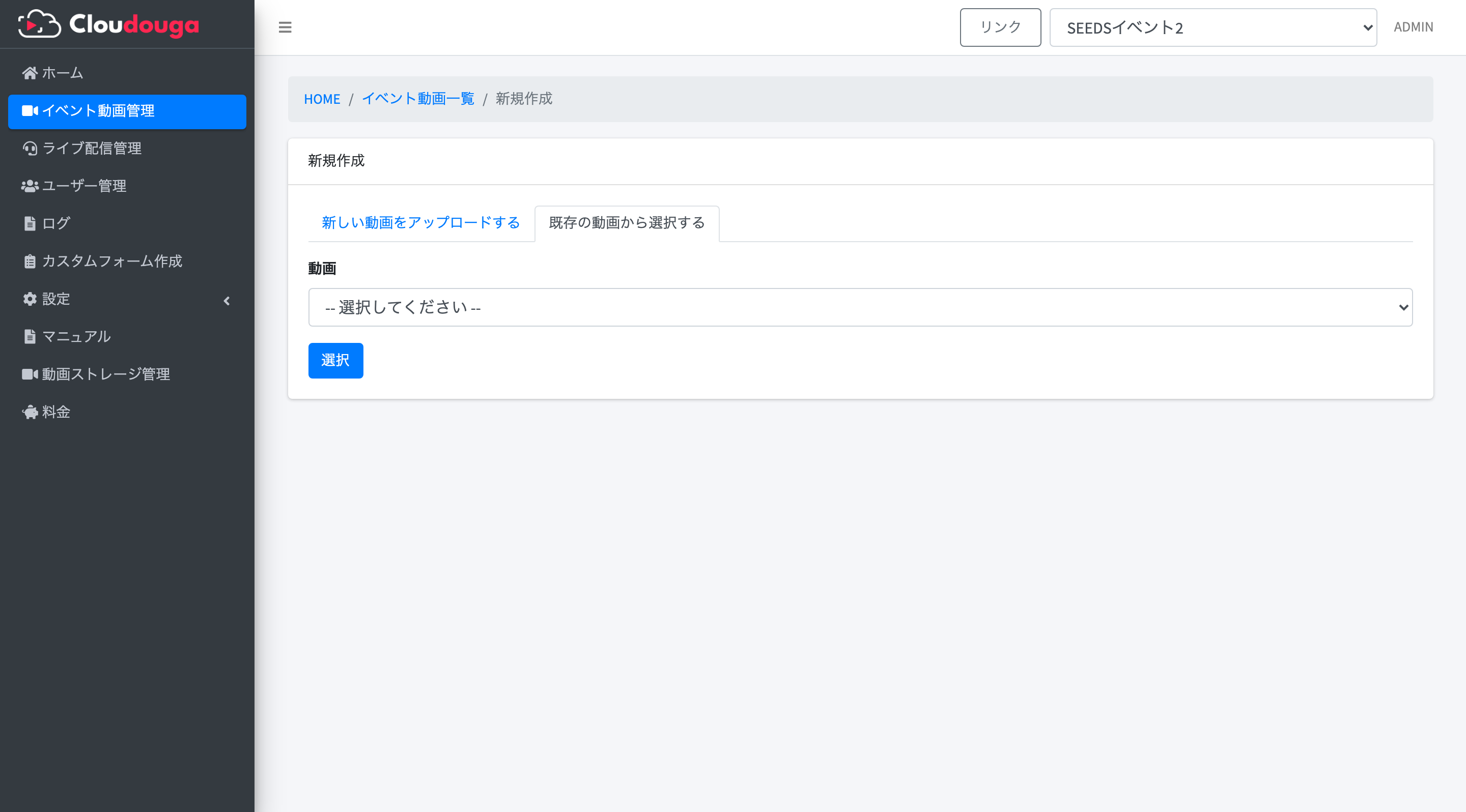Expand the 設定 submenu chevron

[x=227, y=301]
